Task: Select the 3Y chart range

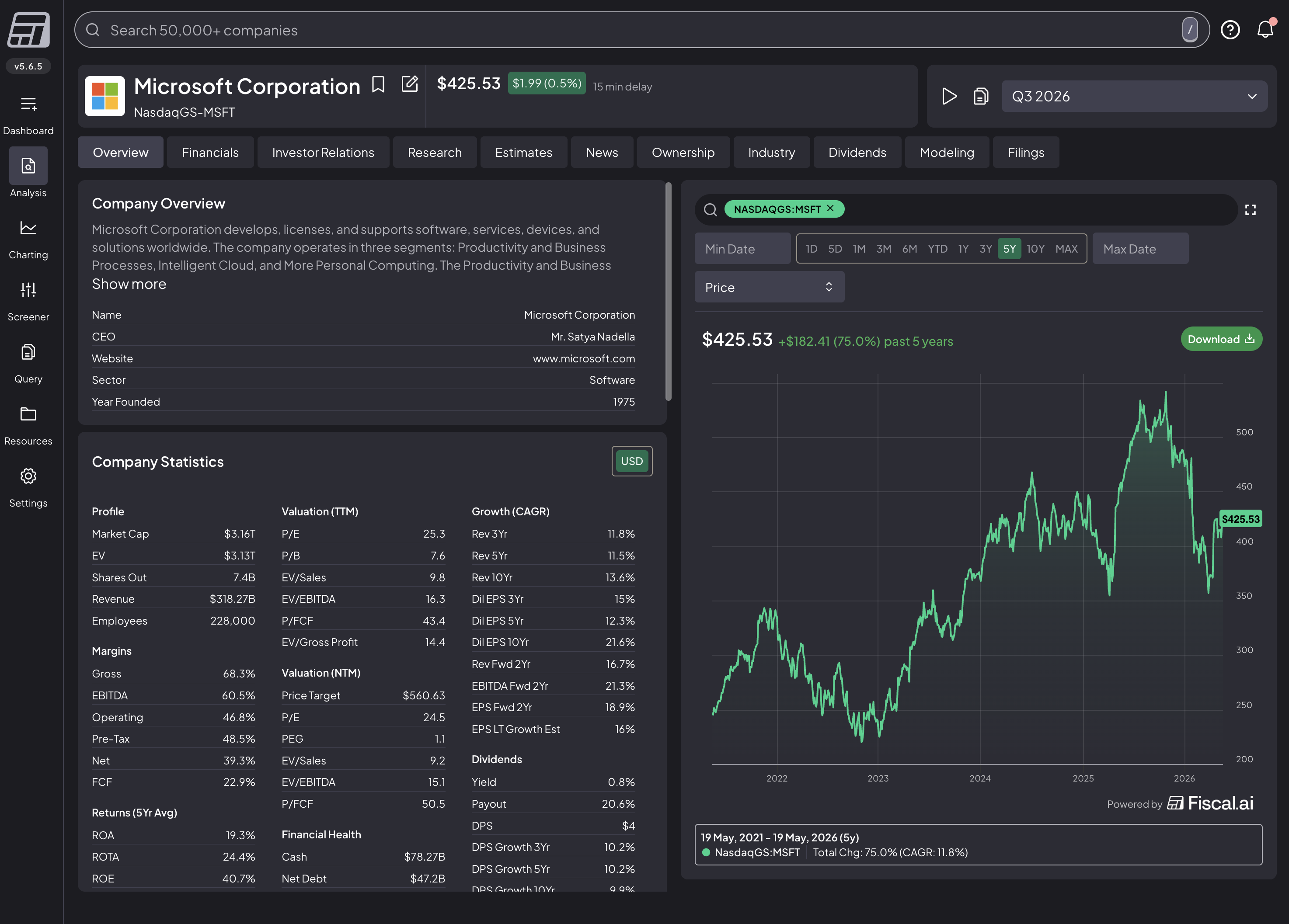Action: click(x=986, y=248)
